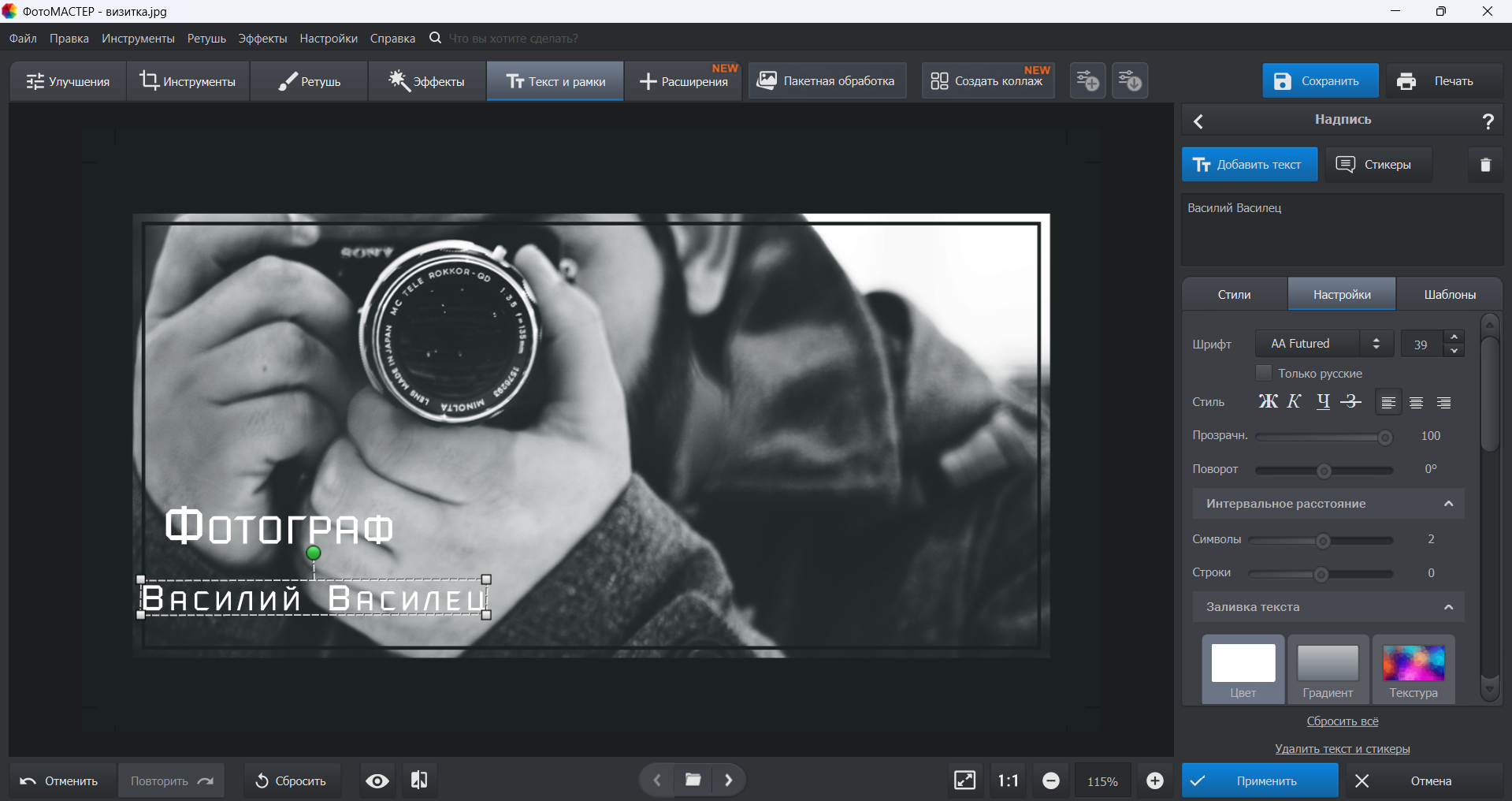Click the trash icon to delete the caption

(x=1485, y=165)
